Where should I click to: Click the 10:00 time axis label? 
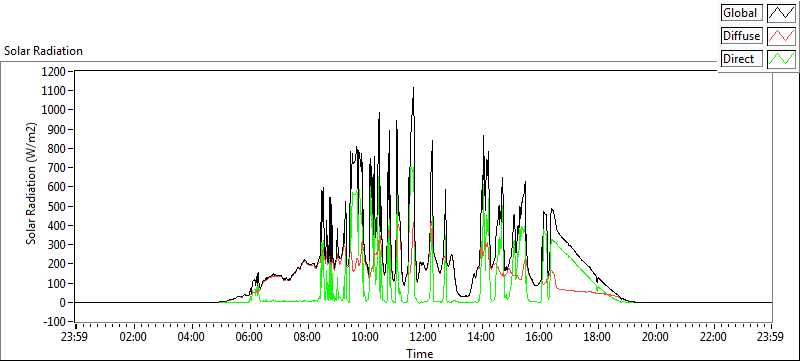pos(365,337)
